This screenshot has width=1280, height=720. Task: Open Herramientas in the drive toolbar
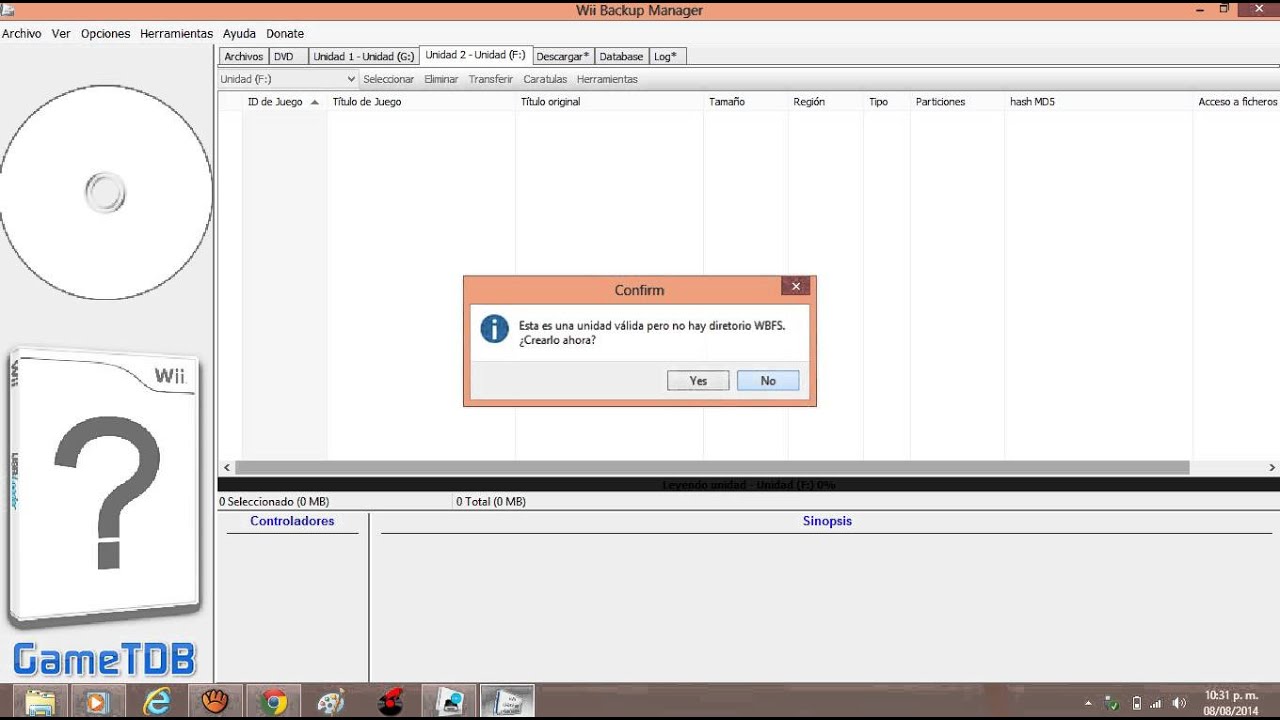click(607, 79)
